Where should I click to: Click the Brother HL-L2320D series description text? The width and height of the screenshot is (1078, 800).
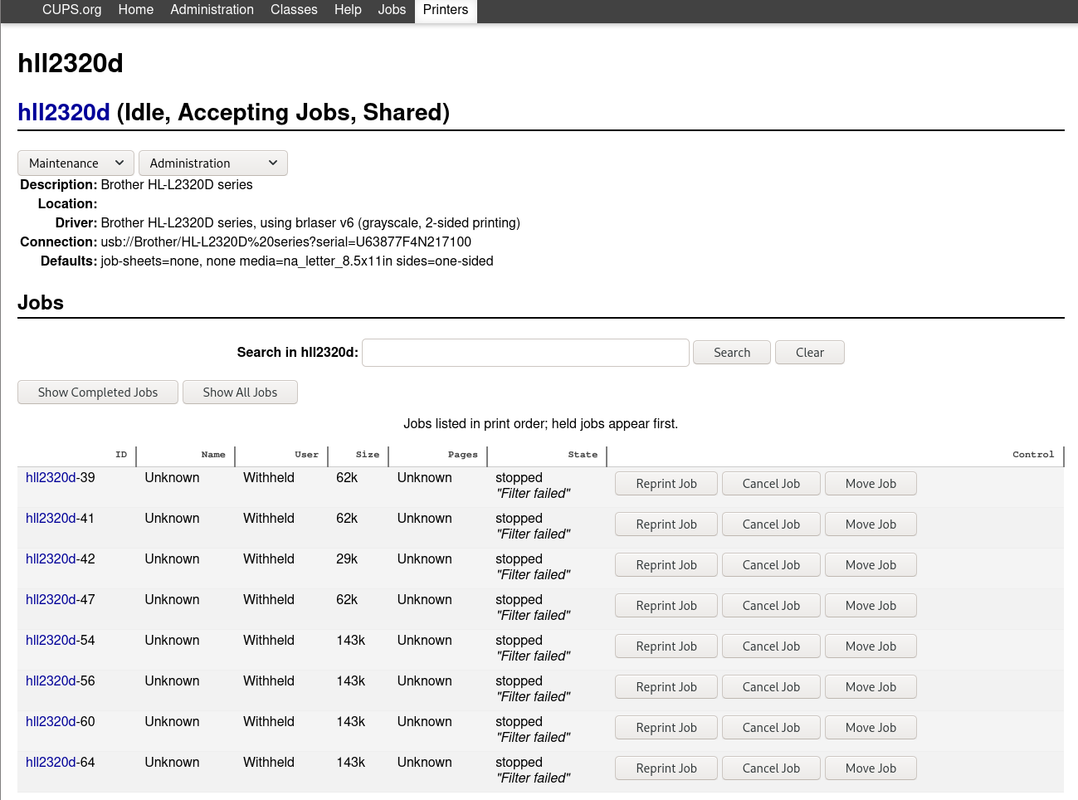point(177,185)
